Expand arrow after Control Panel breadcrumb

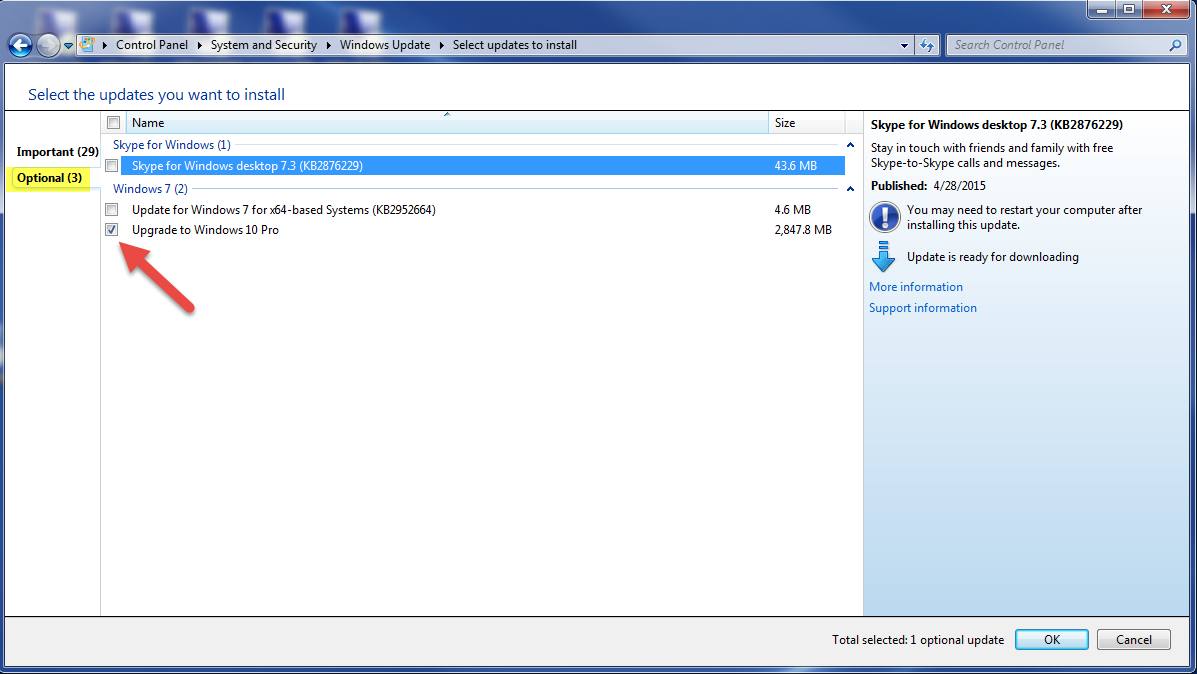[x=199, y=45]
